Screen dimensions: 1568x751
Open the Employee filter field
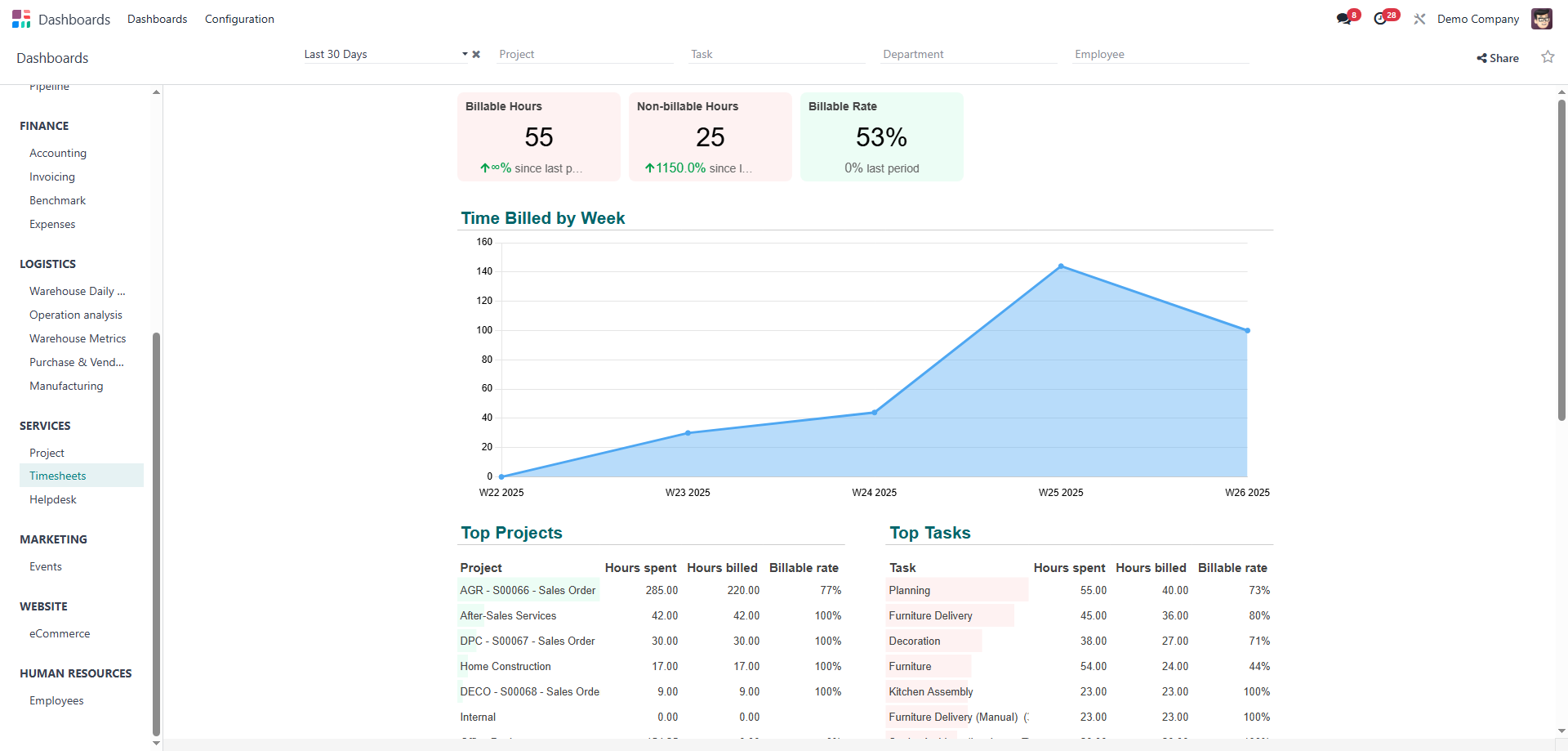[x=1160, y=55]
